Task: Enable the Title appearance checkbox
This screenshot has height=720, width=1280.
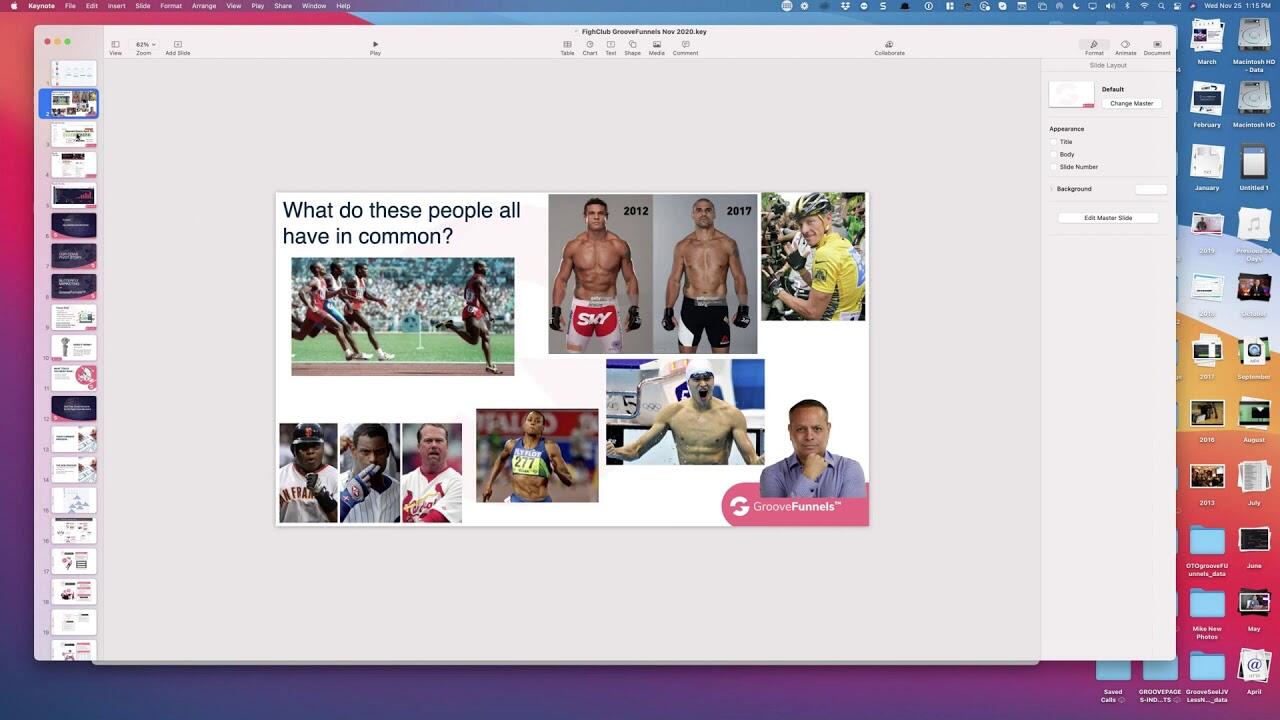Action: 1053,142
